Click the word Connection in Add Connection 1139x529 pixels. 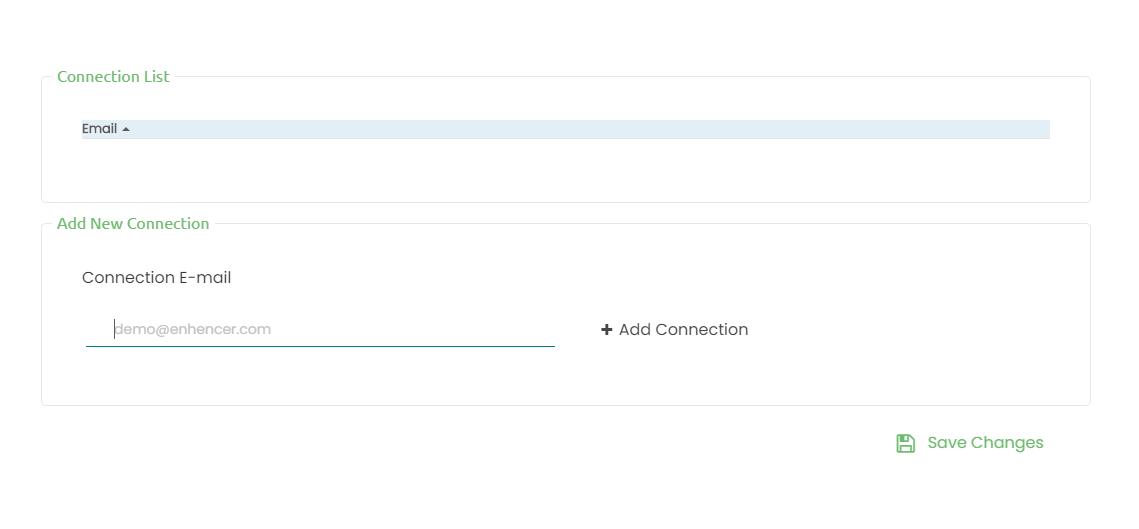pyautogui.click(x=702, y=330)
